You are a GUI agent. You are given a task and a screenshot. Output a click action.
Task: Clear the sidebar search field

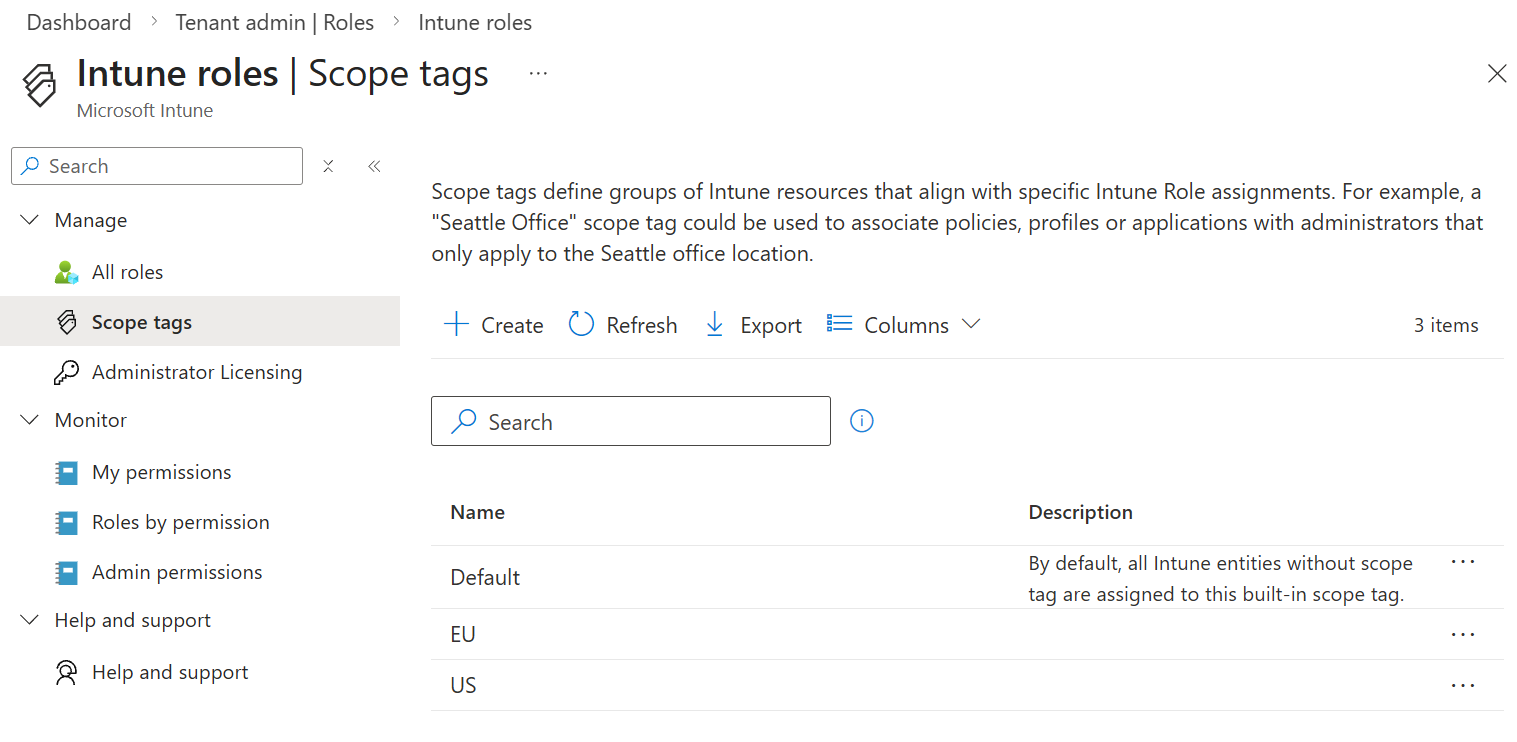coord(328,166)
